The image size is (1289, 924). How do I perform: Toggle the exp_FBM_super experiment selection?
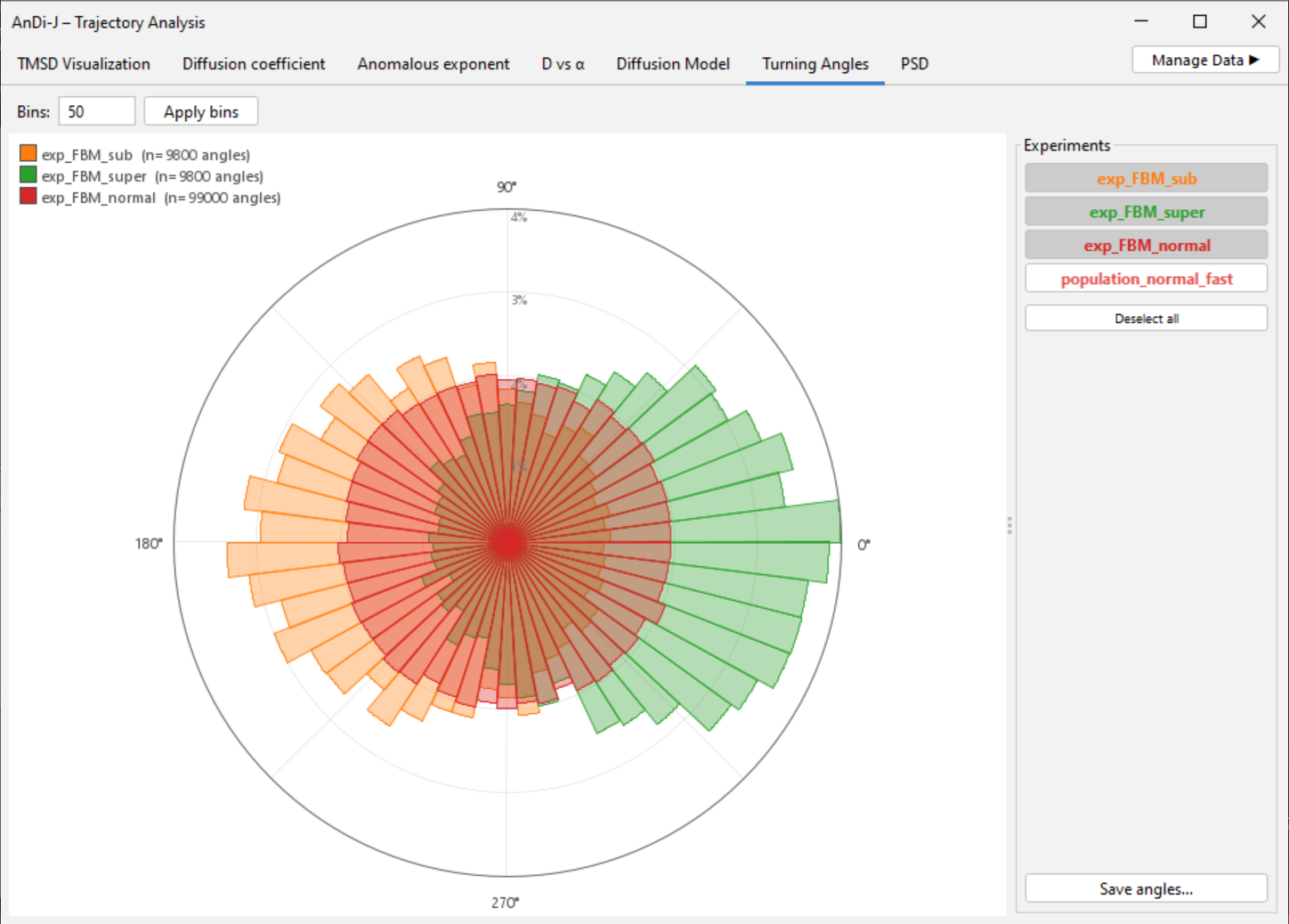pos(1146,212)
